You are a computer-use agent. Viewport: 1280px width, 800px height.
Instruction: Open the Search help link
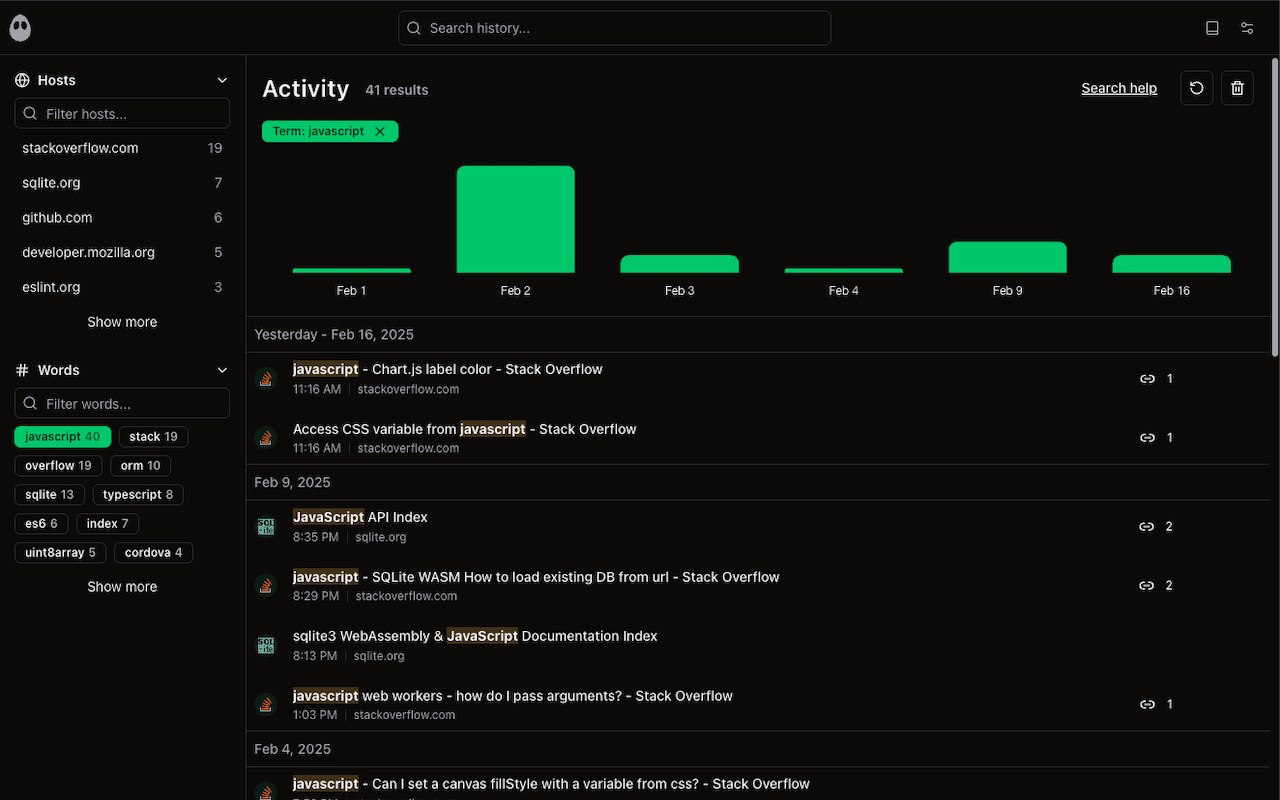click(x=1119, y=88)
